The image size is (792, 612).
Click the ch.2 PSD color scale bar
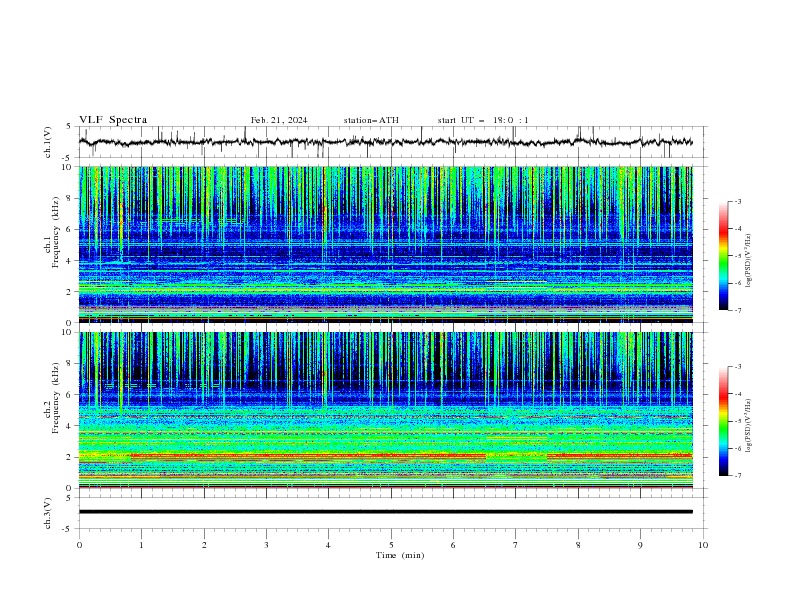(x=723, y=421)
